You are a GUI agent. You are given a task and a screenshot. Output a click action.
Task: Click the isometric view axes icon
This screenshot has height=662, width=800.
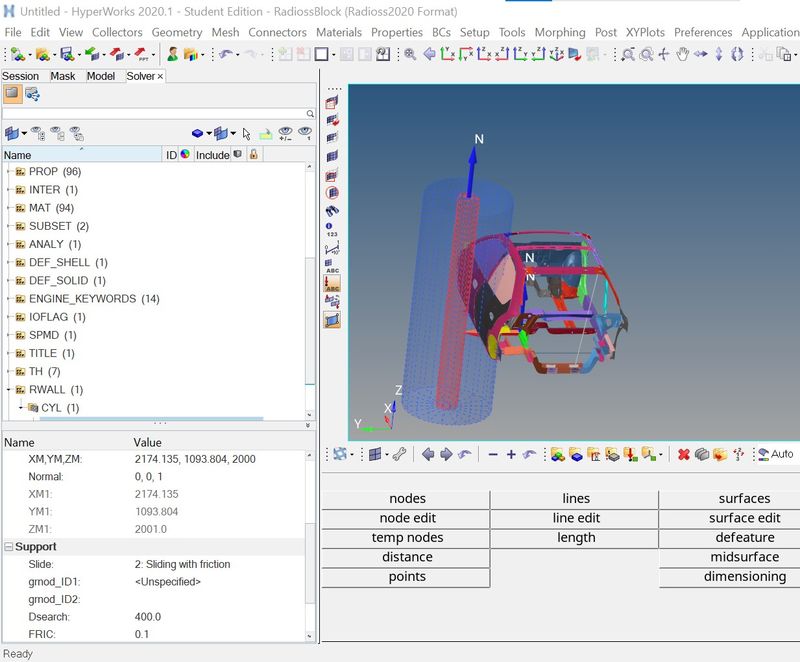556,54
